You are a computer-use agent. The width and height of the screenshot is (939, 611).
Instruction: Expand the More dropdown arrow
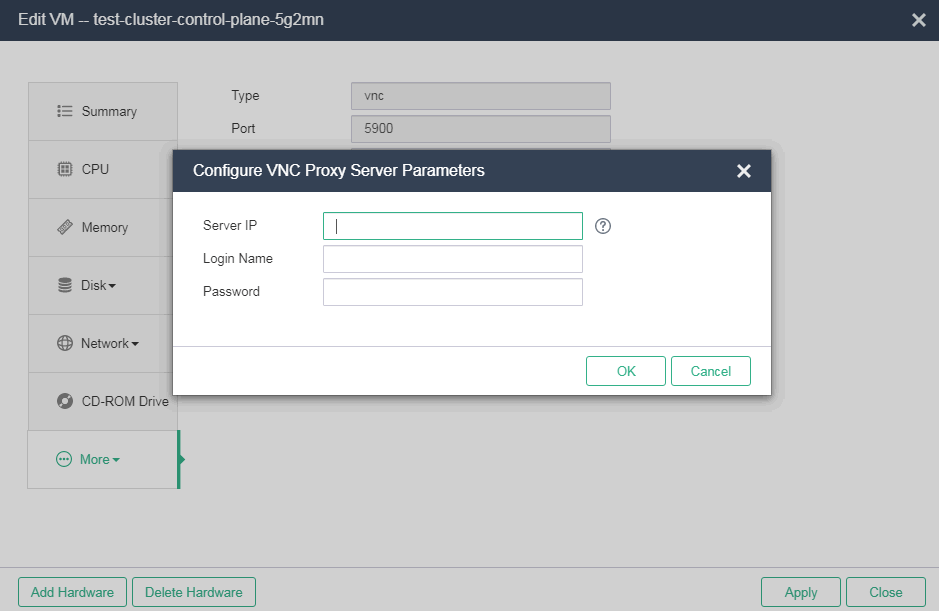click(x=116, y=461)
